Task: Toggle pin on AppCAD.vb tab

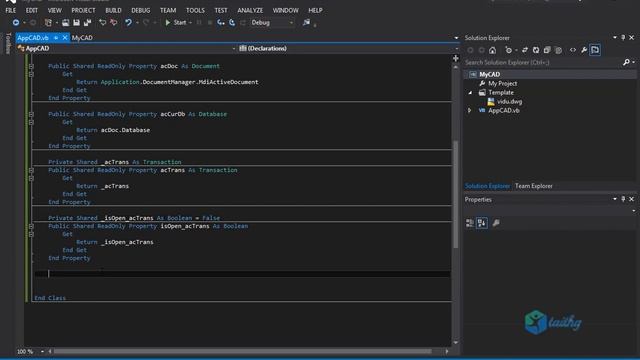Action: (x=56, y=38)
